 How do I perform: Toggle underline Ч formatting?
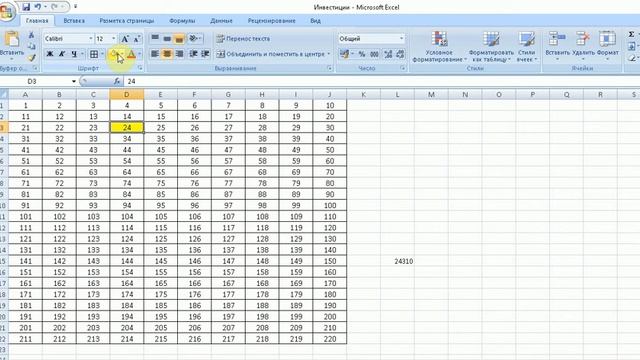[x=74, y=54]
